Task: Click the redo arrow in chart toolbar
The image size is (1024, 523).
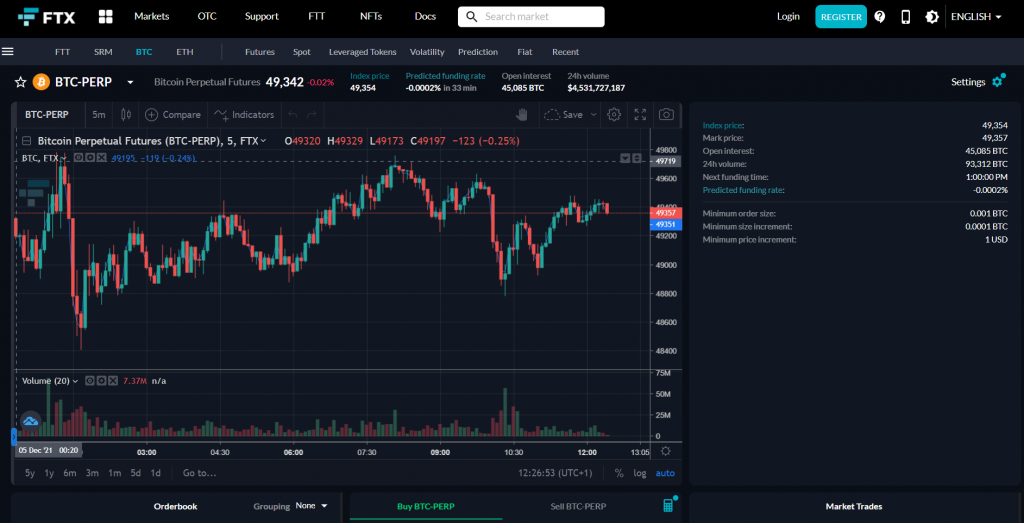Action: (312, 115)
